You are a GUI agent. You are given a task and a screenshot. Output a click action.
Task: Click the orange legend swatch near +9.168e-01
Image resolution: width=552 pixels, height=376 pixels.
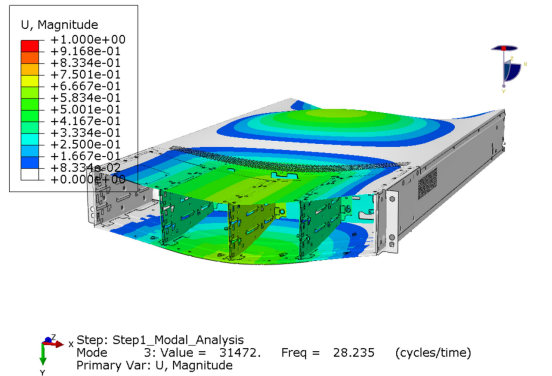(30, 58)
